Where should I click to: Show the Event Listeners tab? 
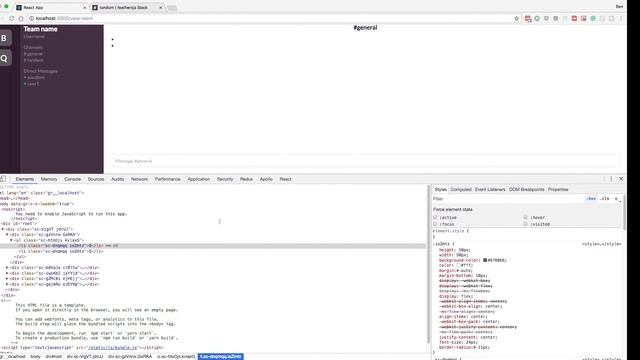coord(490,189)
